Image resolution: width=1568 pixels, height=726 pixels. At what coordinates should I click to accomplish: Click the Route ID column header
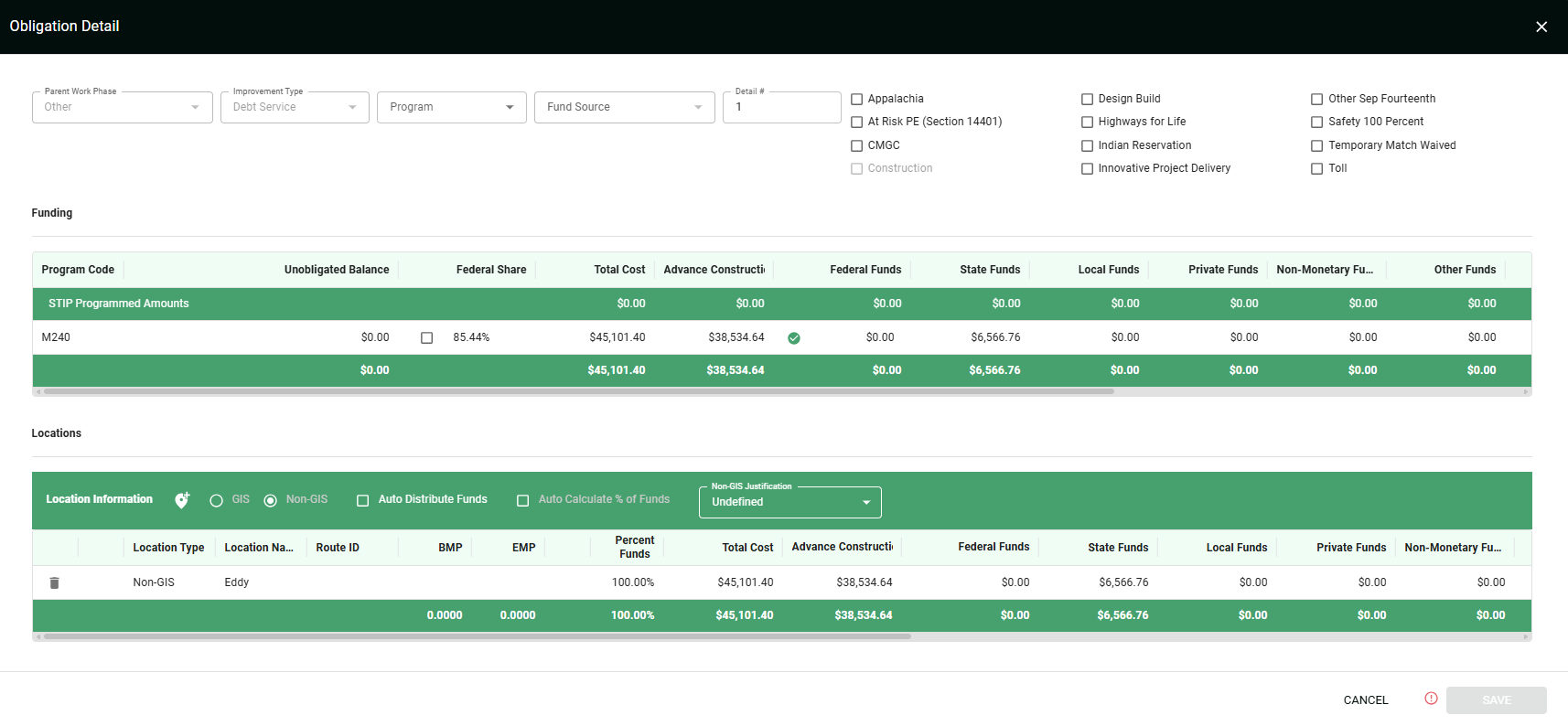coord(338,548)
